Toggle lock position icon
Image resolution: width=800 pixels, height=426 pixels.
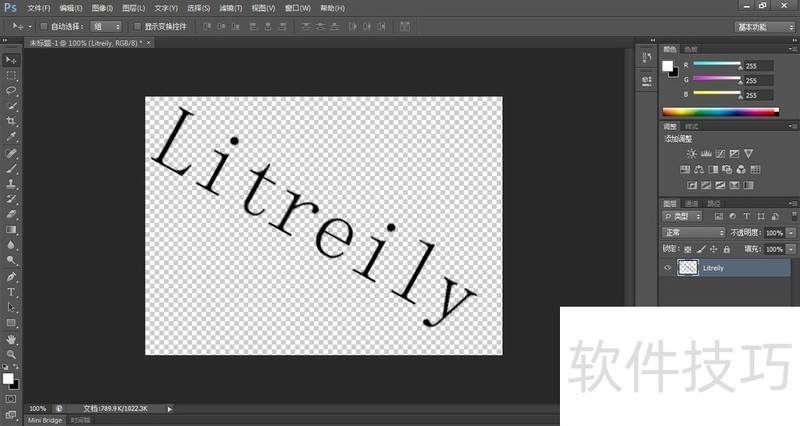point(714,249)
